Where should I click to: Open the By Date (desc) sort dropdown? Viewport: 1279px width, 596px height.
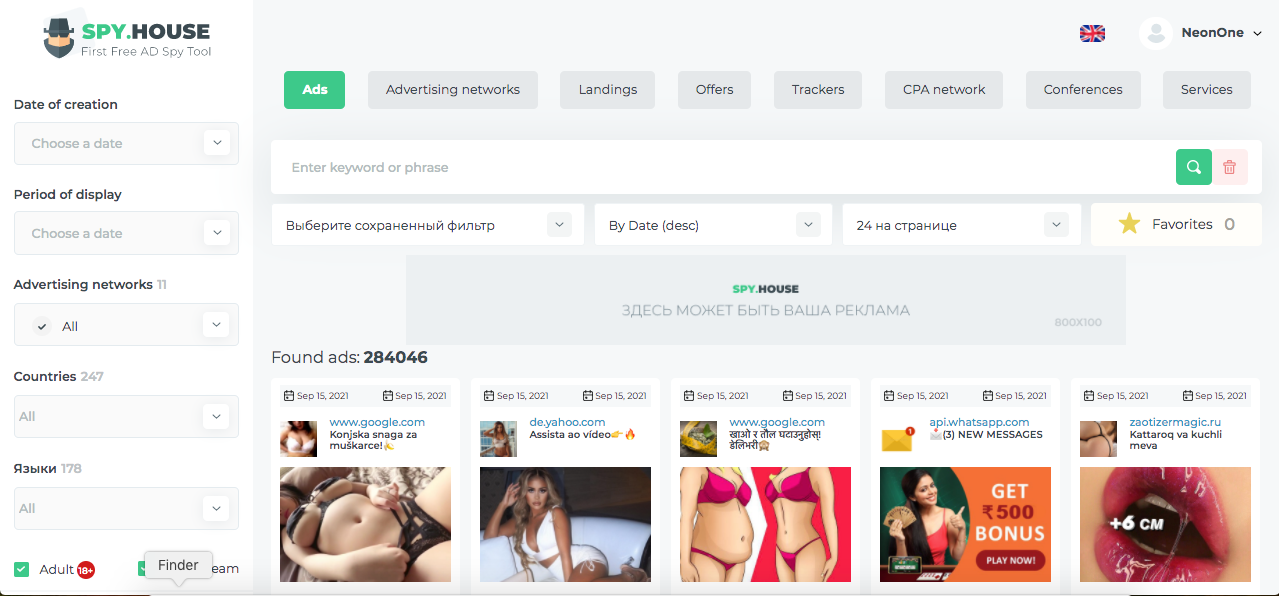point(808,225)
